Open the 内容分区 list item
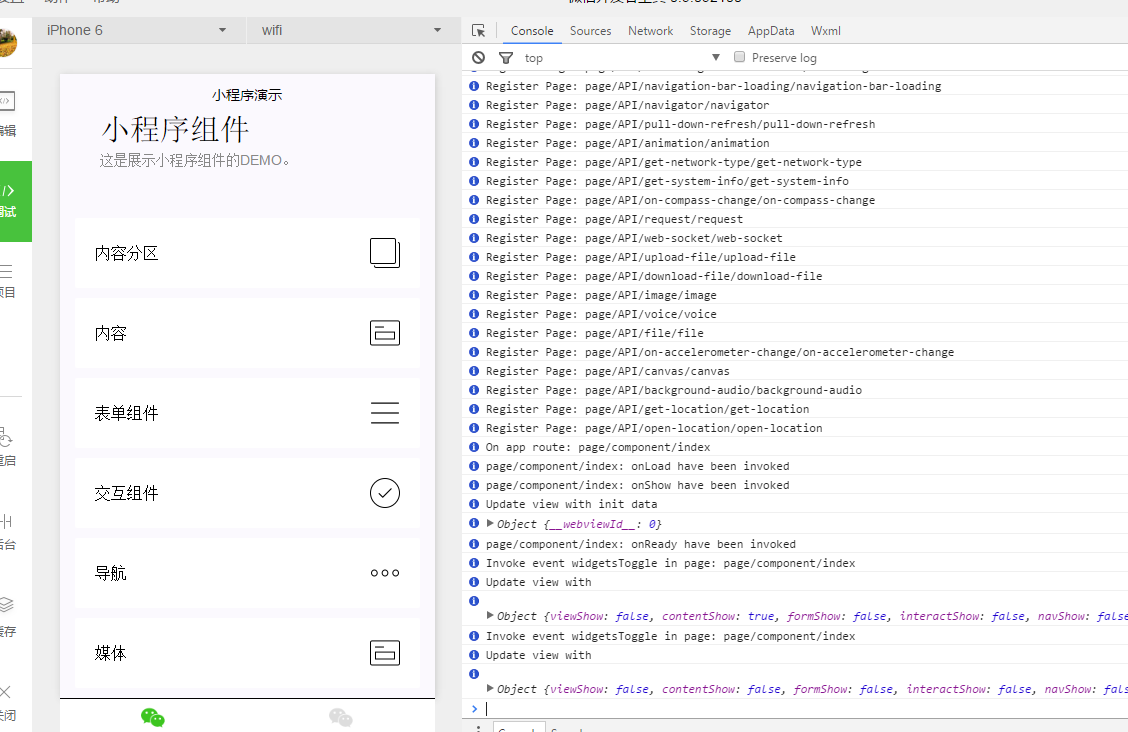Image resolution: width=1128 pixels, height=732 pixels. pos(247,253)
